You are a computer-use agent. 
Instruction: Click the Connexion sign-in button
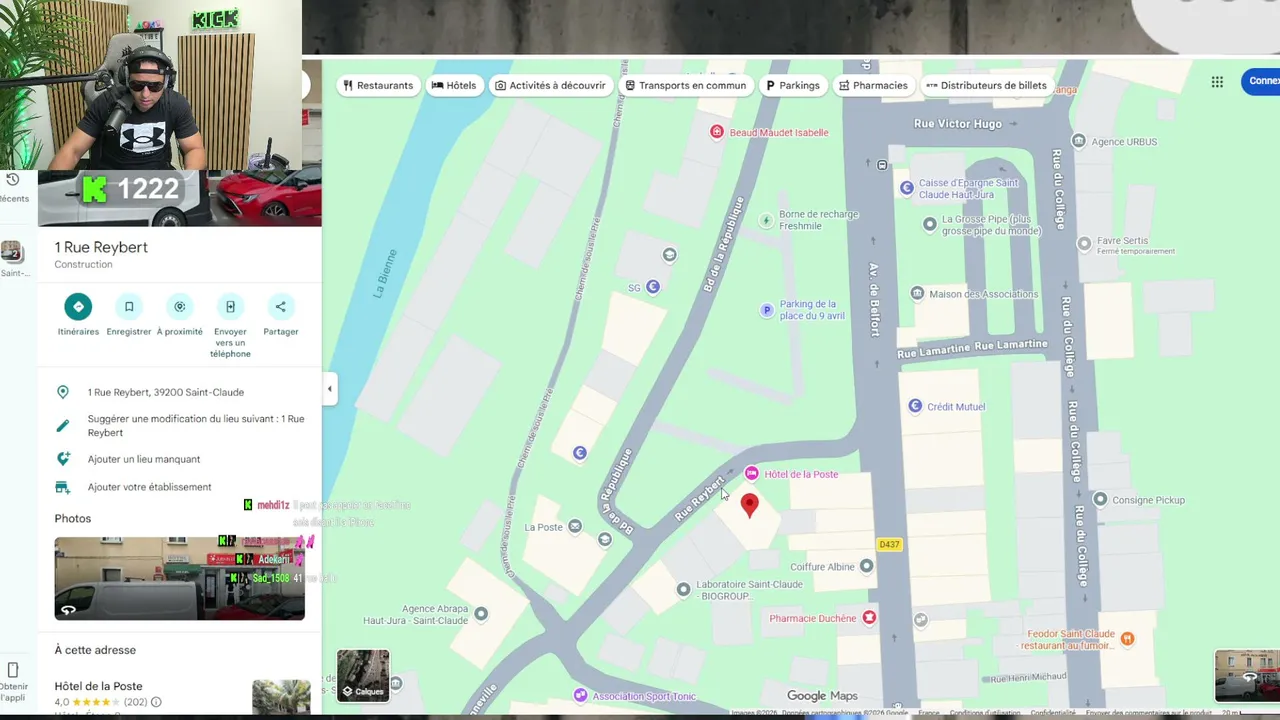coord(1261,82)
